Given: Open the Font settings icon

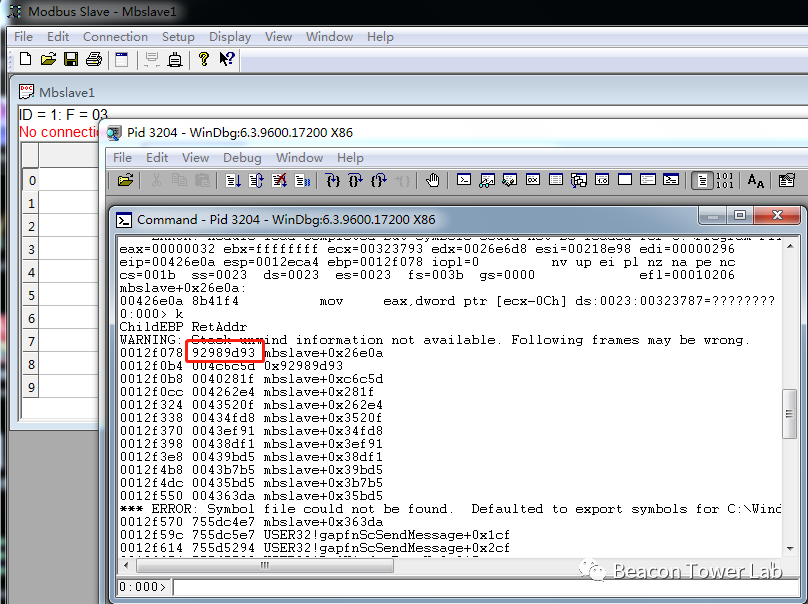Looking at the screenshot, I should click(x=756, y=180).
